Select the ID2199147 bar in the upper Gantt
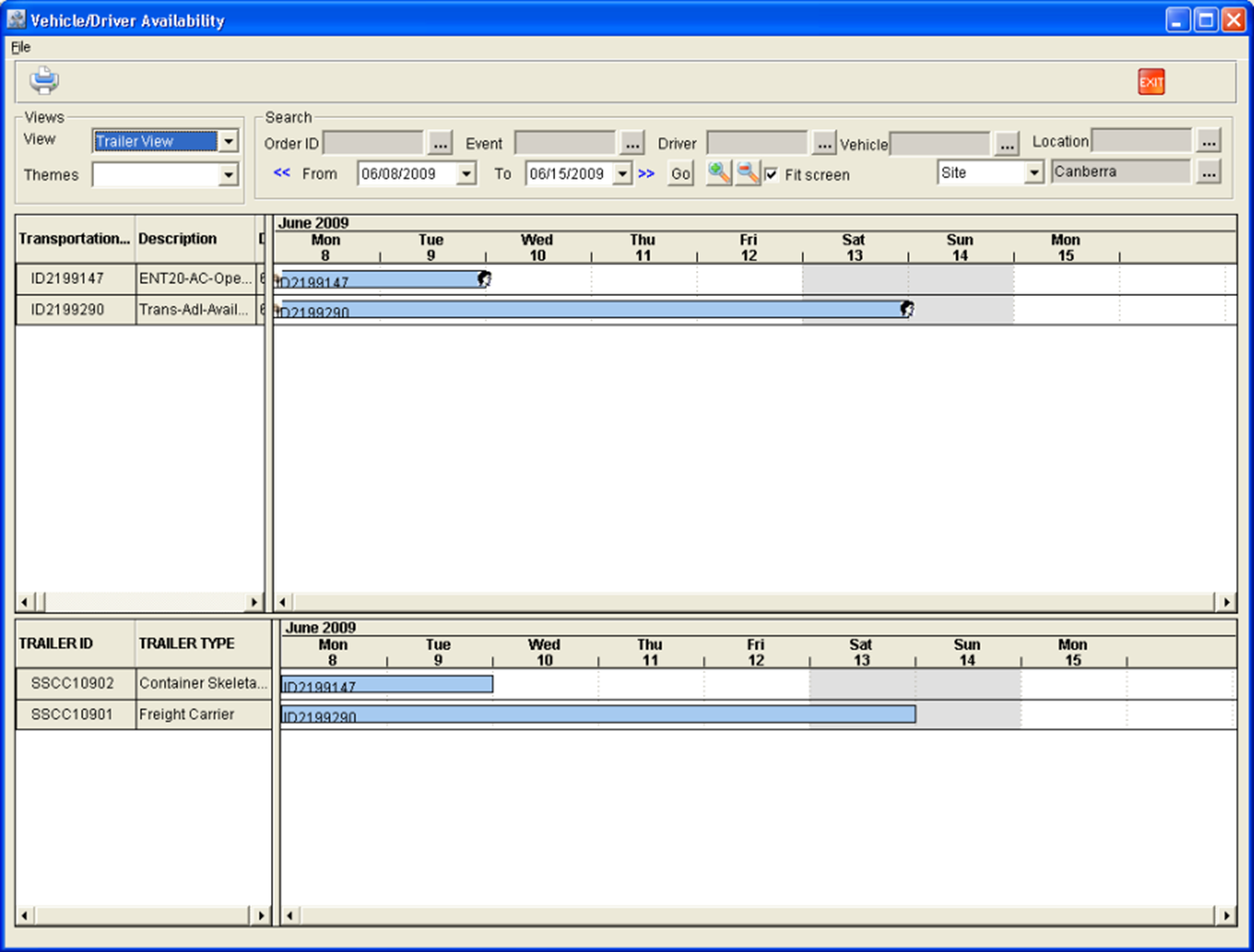 pos(380,280)
